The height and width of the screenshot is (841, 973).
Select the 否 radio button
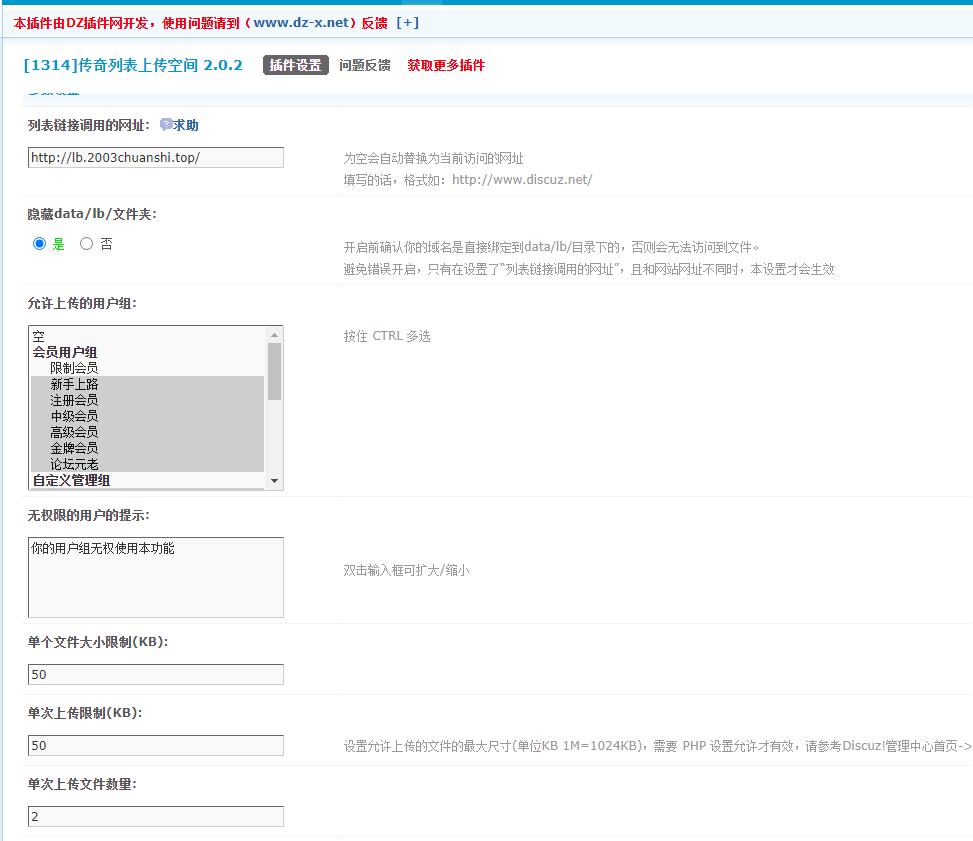coord(86,243)
